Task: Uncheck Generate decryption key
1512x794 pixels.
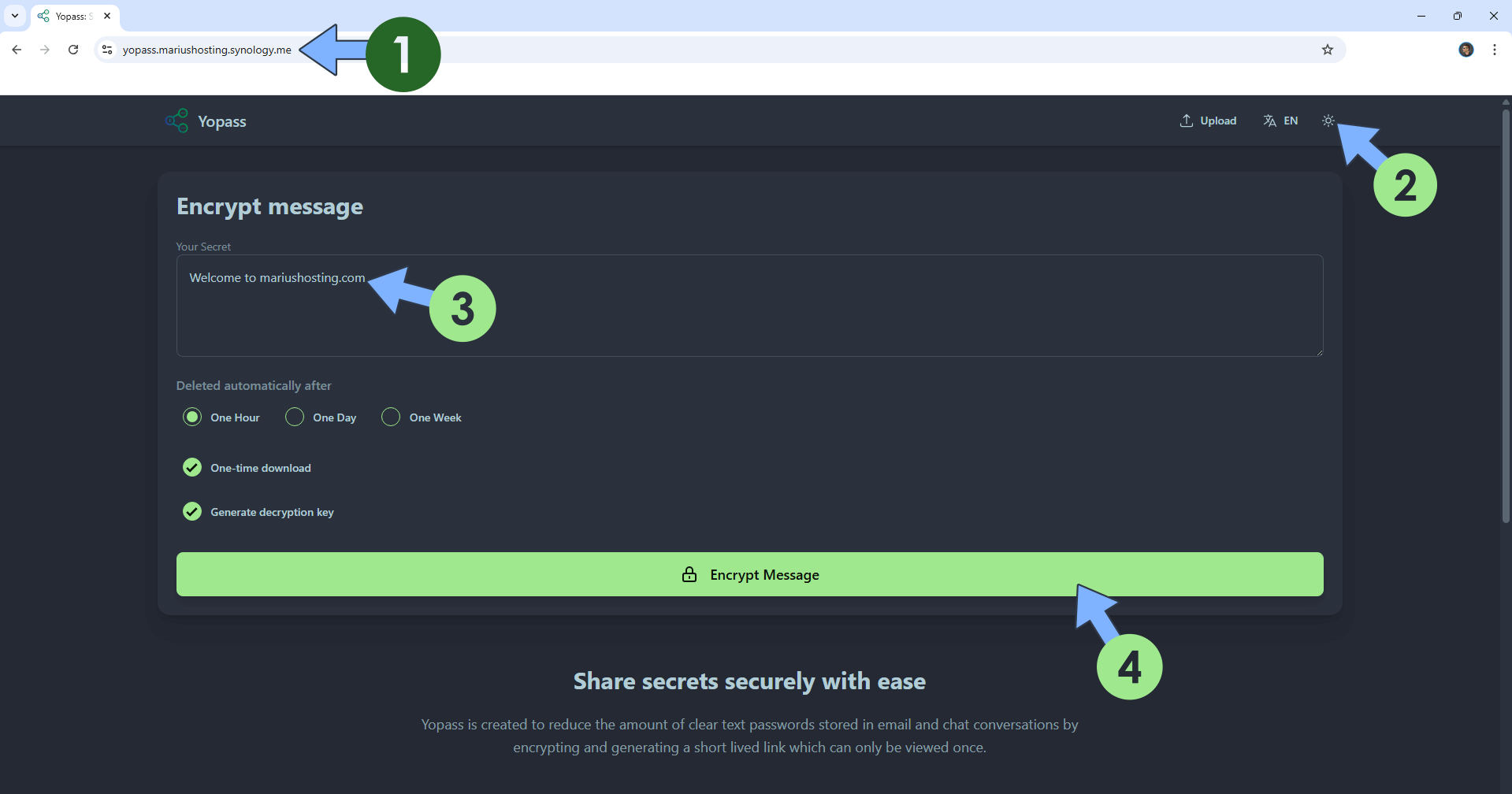Action: pyautogui.click(x=191, y=511)
